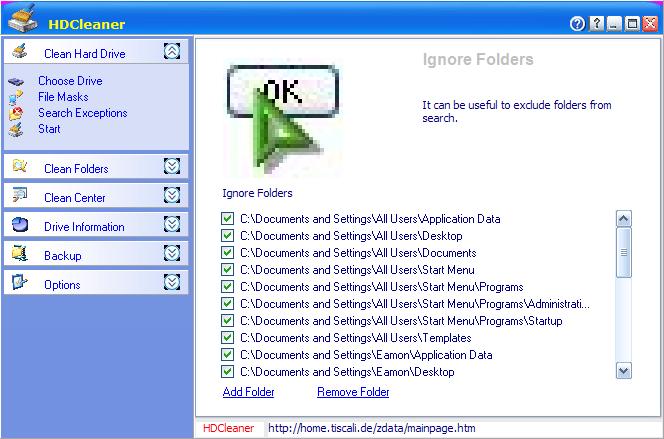Expand the Options section
This screenshot has height=439, width=664.
click(x=172, y=282)
